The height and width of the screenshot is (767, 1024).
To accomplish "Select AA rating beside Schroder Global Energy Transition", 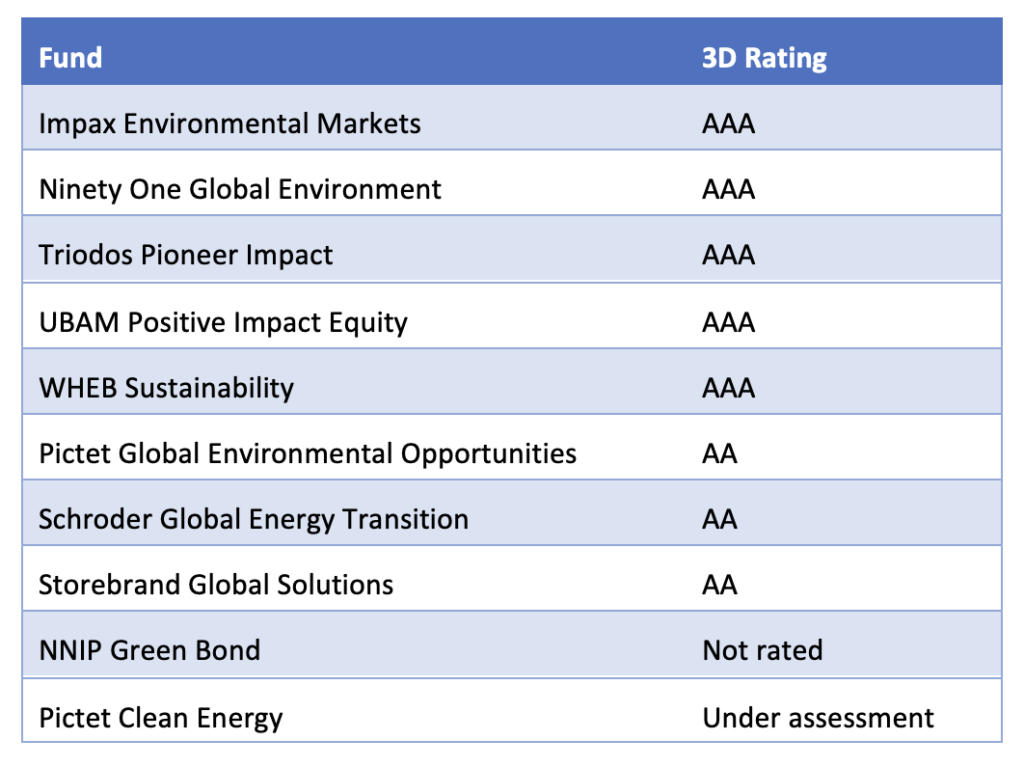I will (x=720, y=519).
